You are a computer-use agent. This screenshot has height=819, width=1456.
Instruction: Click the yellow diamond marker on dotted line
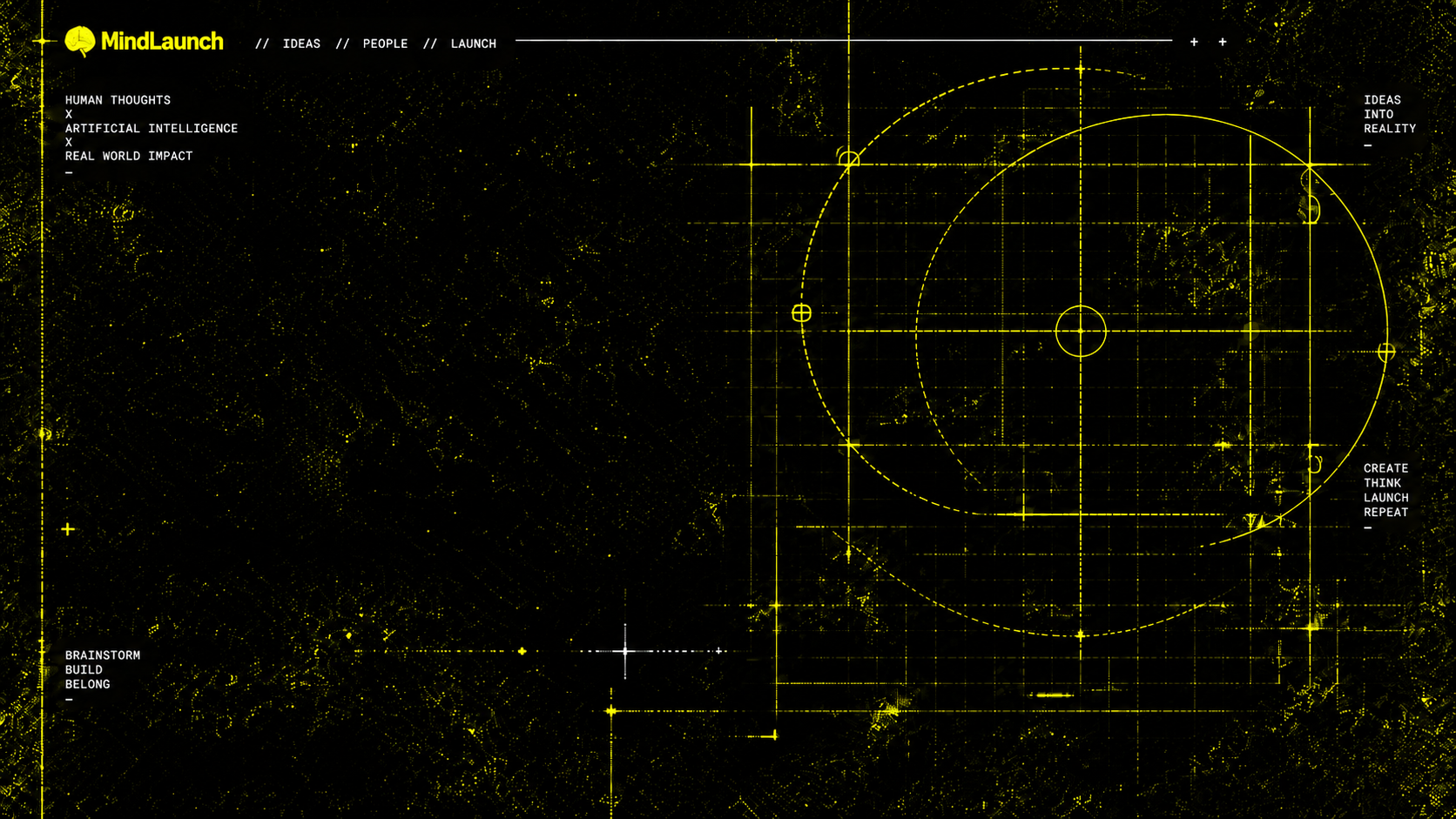click(x=522, y=651)
